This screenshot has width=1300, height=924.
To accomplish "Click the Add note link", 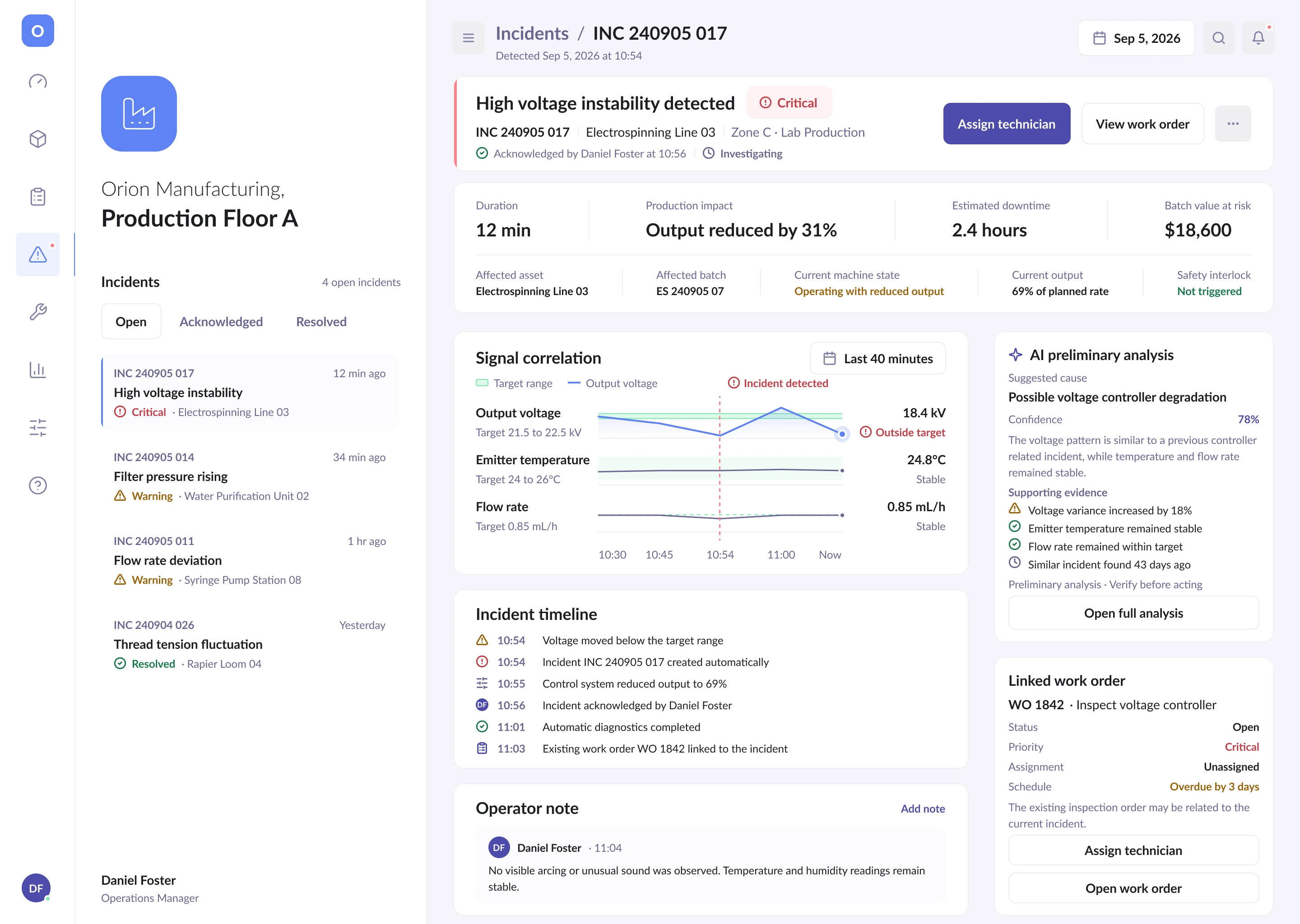I will [923, 808].
